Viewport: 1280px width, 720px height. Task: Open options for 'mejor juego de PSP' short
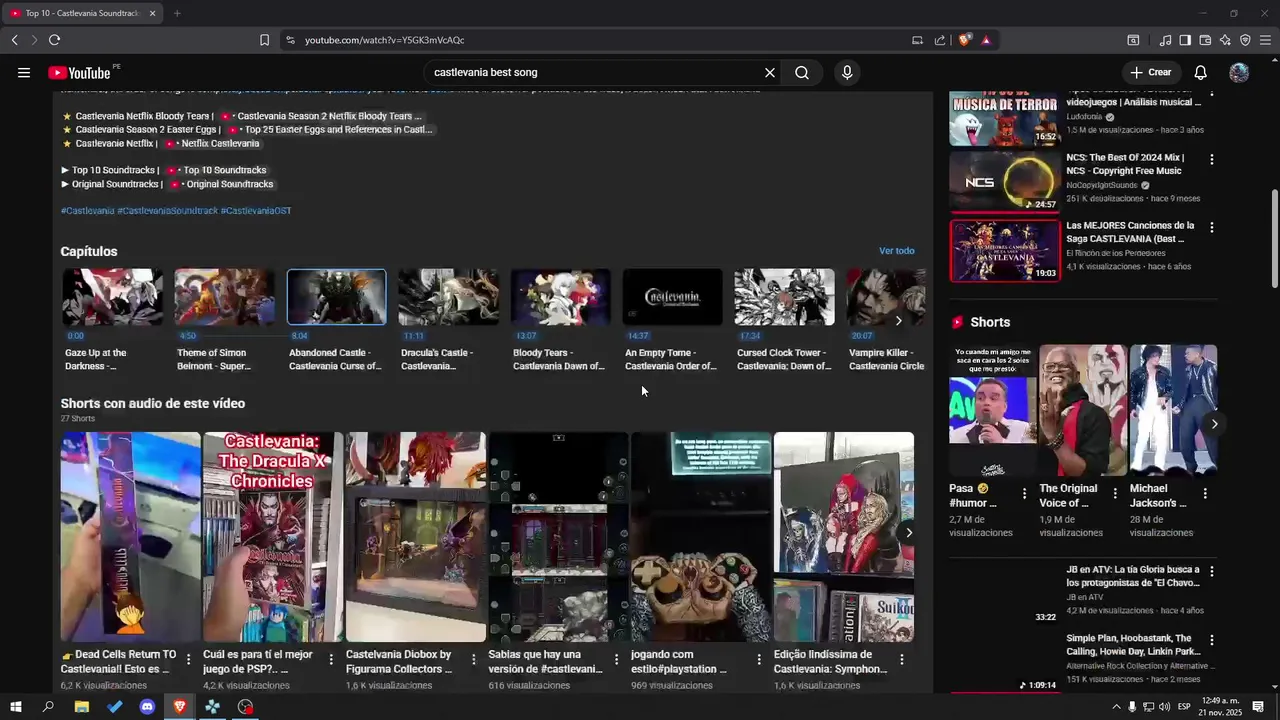coord(331,660)
